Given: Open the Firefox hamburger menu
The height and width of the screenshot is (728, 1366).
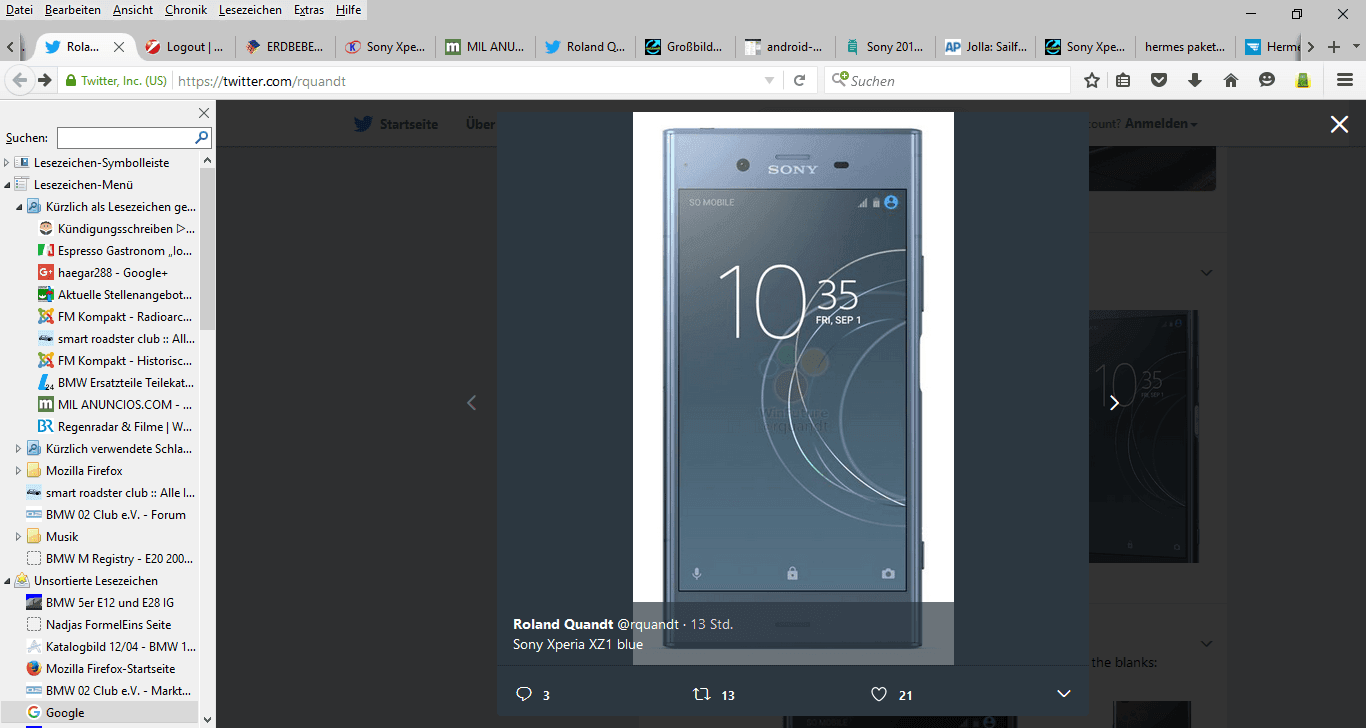Looking at the screenshot, I should pos(1345,80).
